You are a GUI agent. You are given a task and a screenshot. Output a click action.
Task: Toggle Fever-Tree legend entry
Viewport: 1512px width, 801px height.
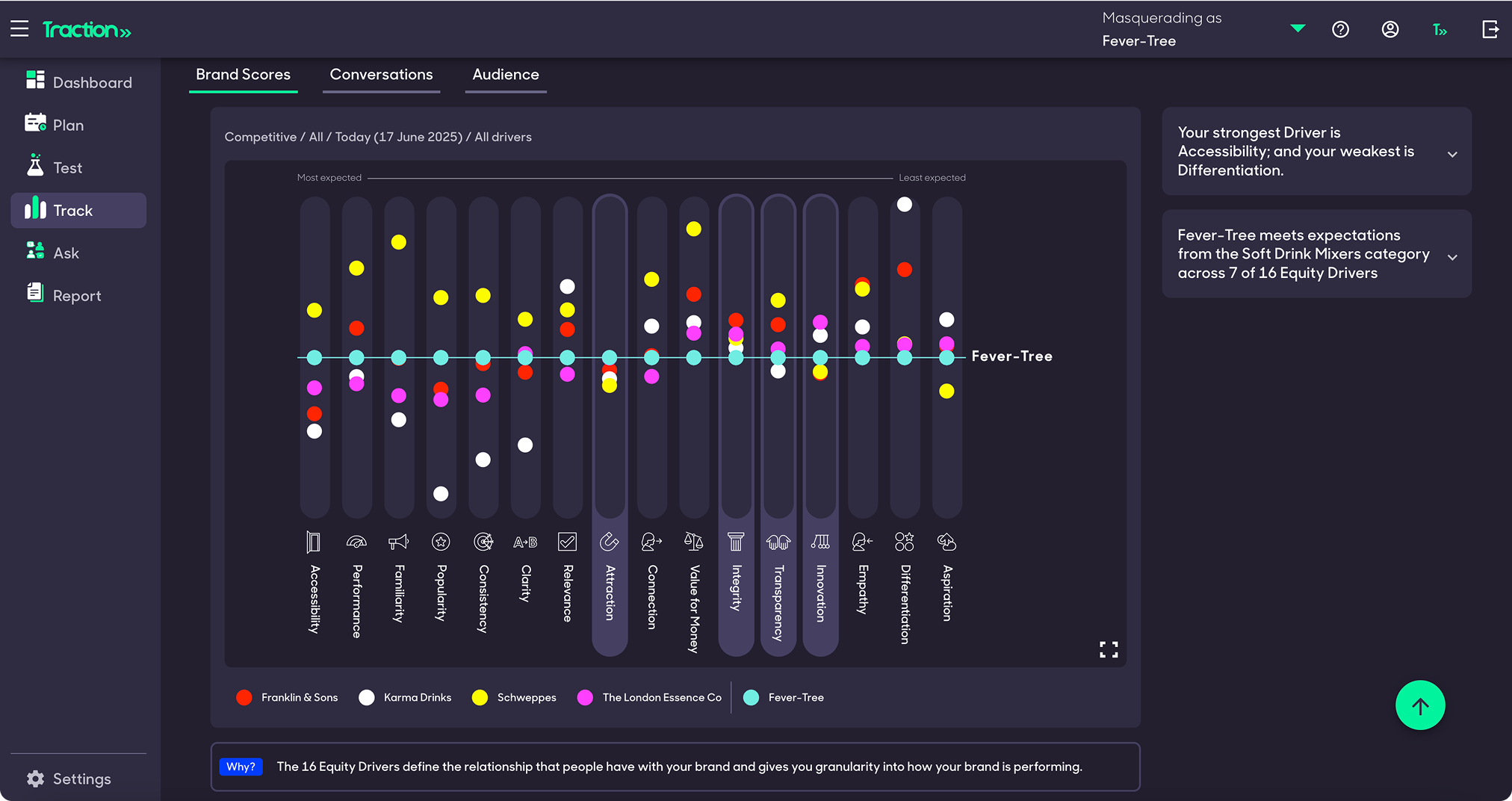click(x=784, y=697)
